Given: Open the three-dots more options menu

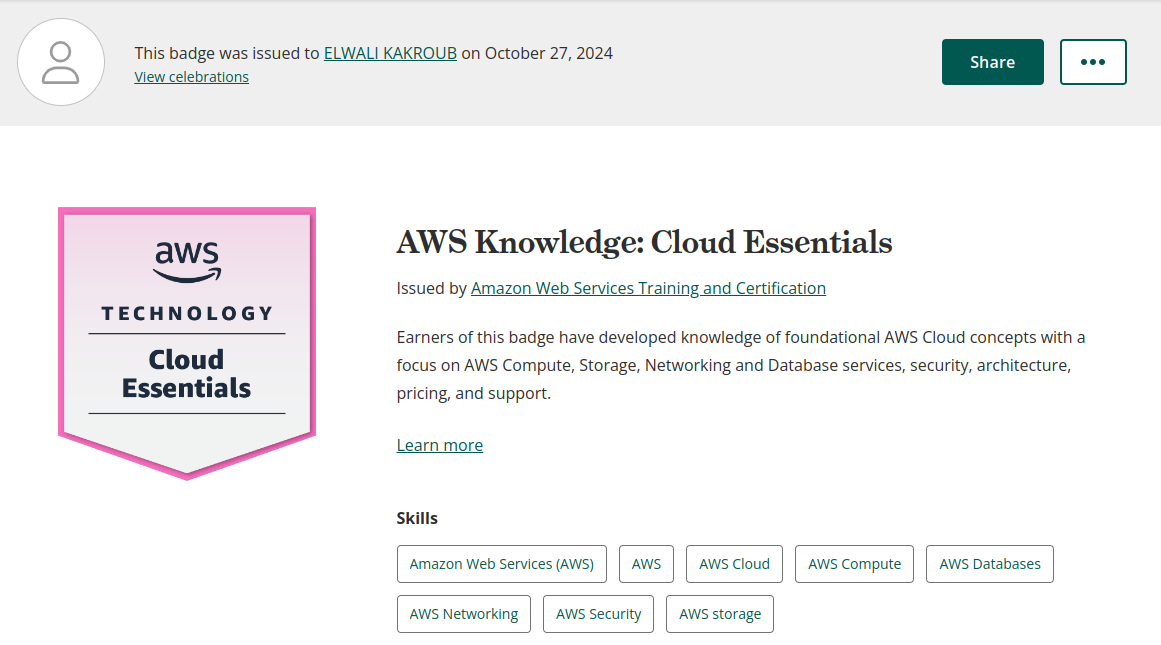Looking at the screenshot, I should (1093, 62).
